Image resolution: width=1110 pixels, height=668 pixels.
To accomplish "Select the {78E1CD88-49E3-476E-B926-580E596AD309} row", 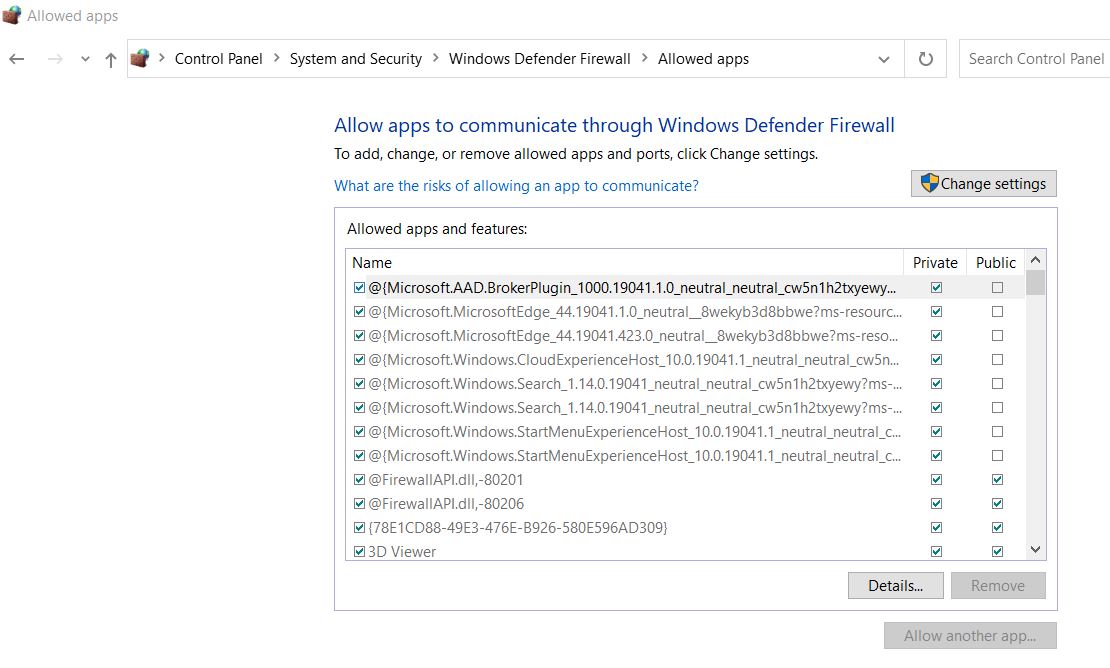I will coord(685,528).
